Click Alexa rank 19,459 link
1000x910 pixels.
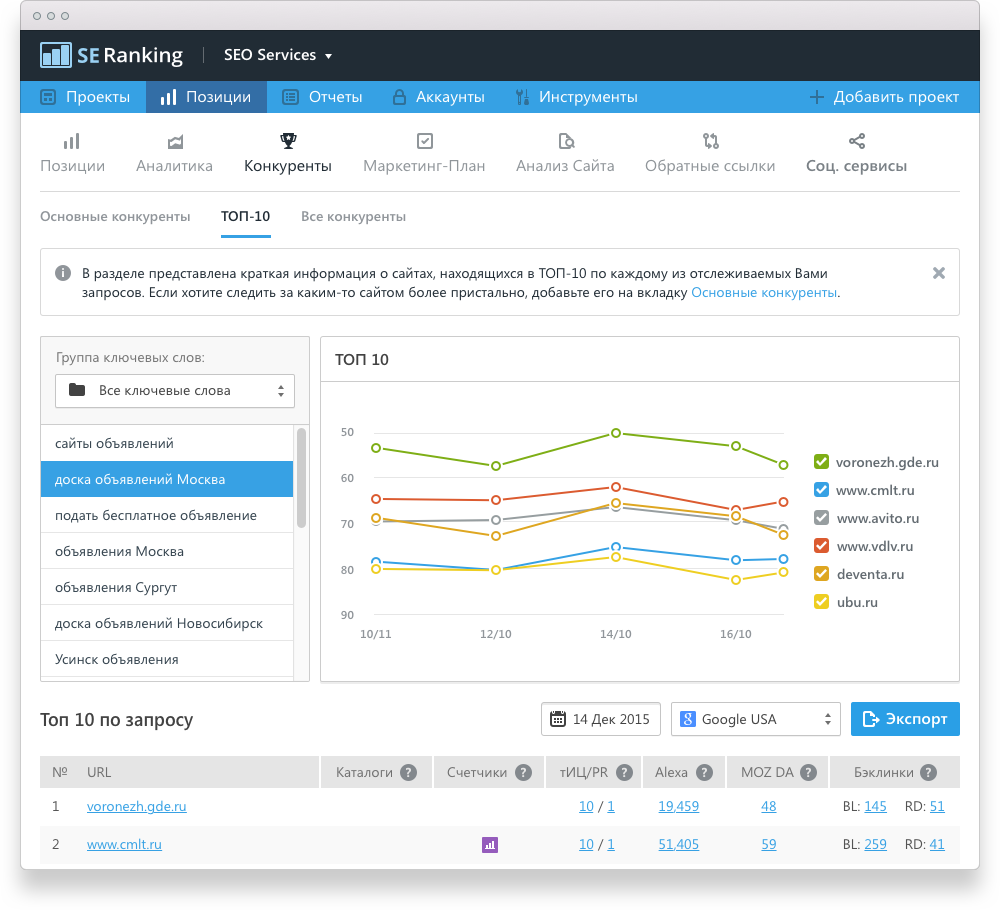679,806
